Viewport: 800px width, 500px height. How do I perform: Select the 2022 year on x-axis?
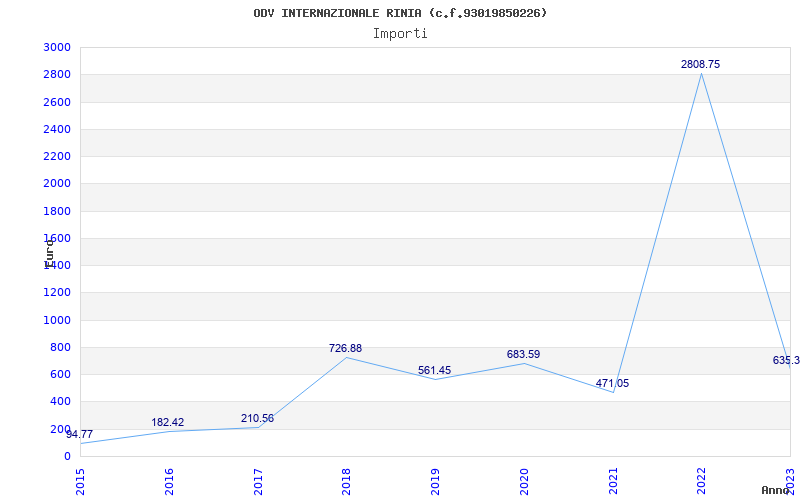pos(702,481)
